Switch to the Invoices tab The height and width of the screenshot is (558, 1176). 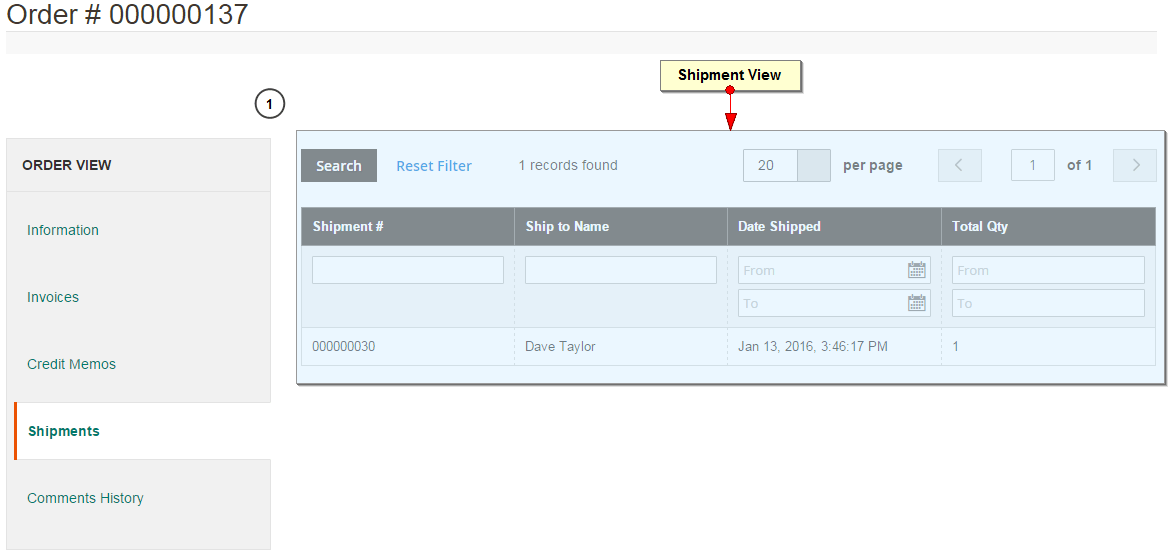coord(53,297)
